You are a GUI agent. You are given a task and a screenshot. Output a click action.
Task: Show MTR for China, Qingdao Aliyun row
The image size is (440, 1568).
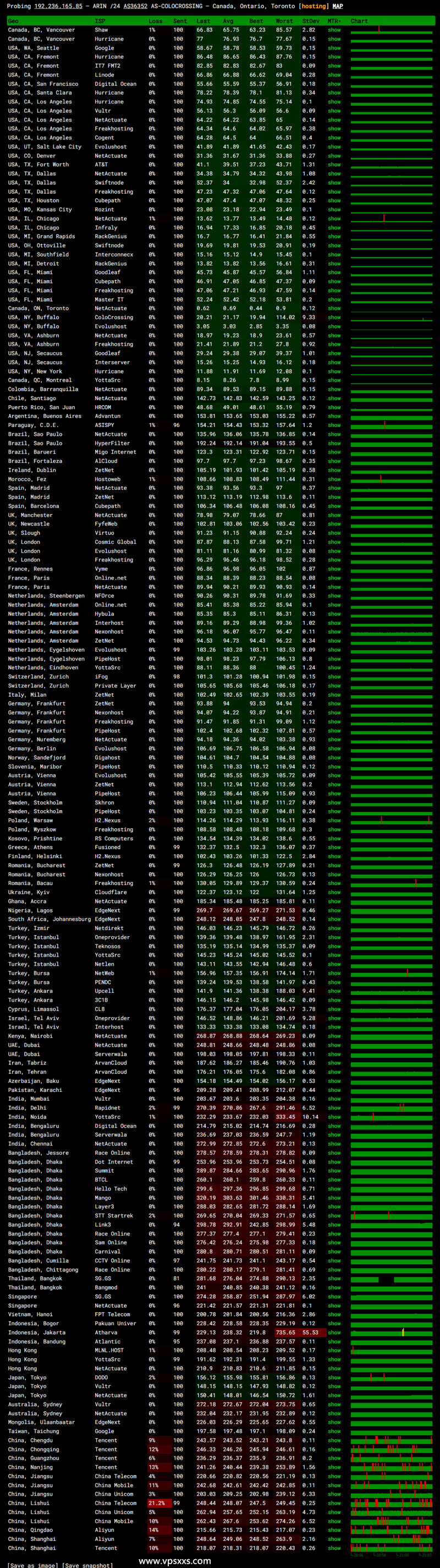[334, 1529]
